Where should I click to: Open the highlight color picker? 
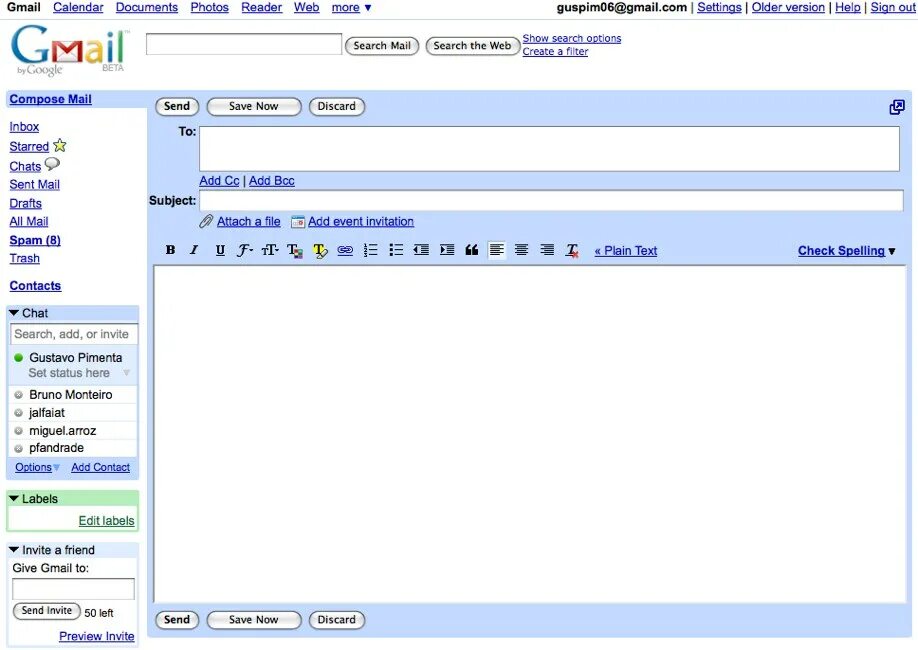coord(320,251)
